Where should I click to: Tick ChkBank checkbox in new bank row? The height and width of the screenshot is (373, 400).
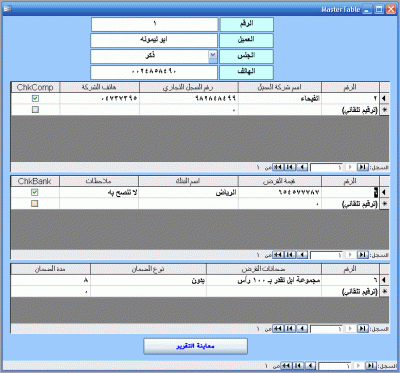pos(35,203)
